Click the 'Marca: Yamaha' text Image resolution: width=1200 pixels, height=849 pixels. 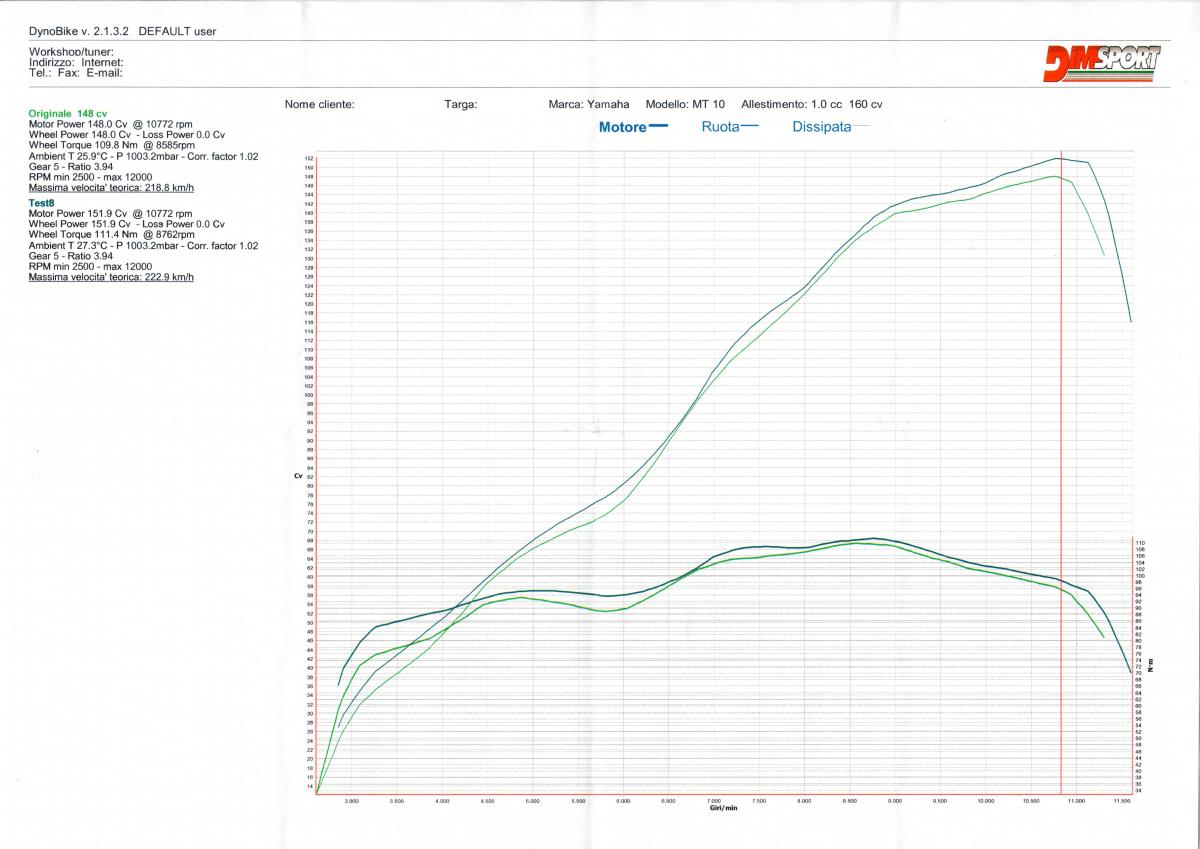[x=589, y=104]
